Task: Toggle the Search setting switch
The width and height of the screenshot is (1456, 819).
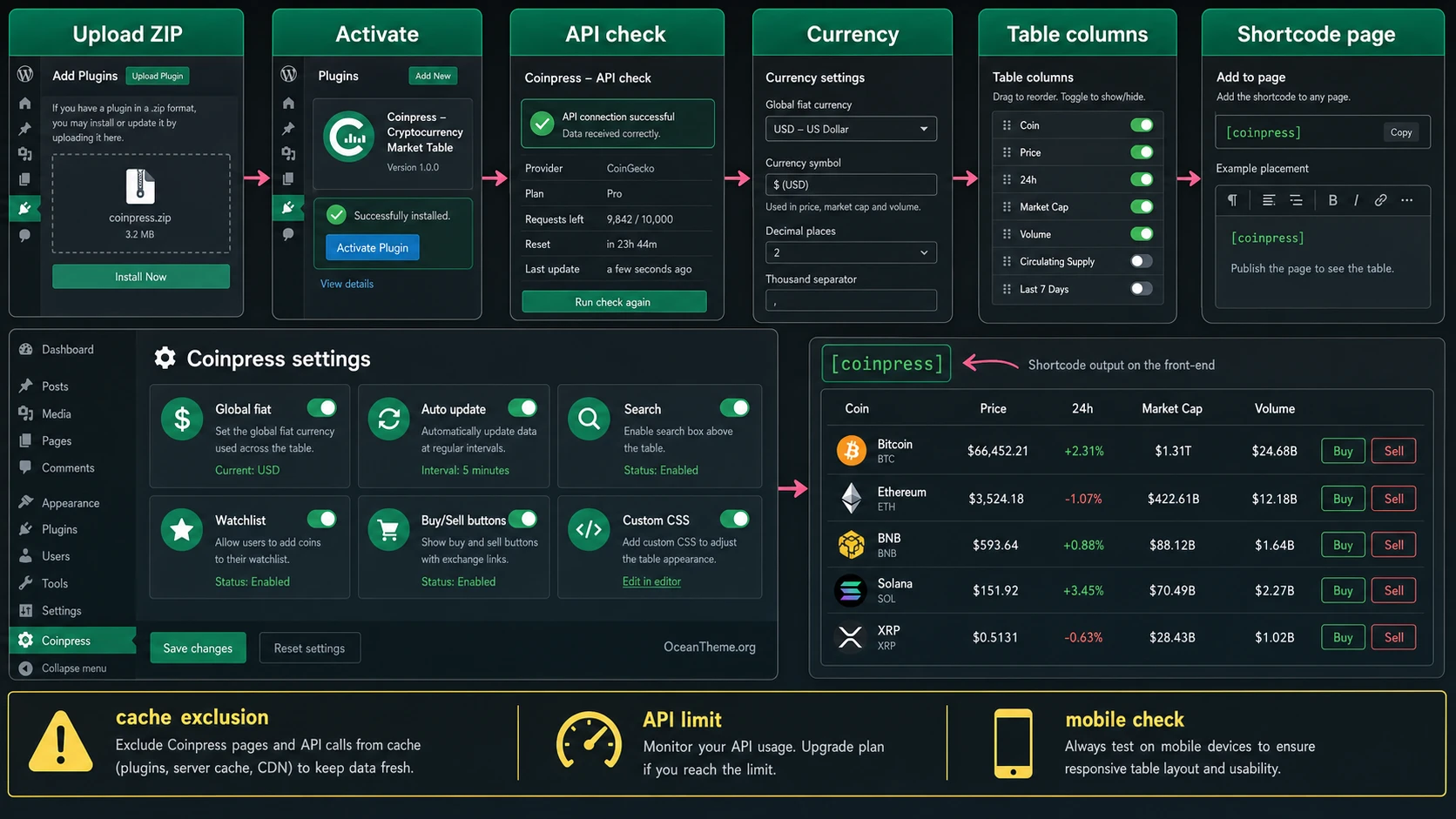Action: (x=735, y=407)
